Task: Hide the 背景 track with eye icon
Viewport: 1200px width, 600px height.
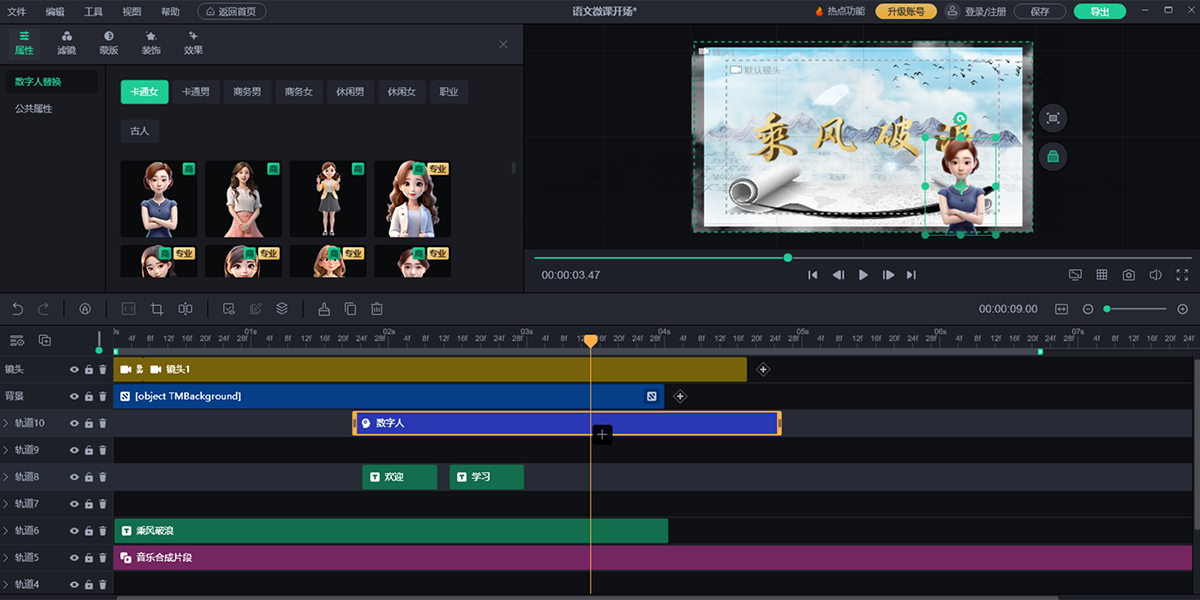Action: [x=74, y=397]
